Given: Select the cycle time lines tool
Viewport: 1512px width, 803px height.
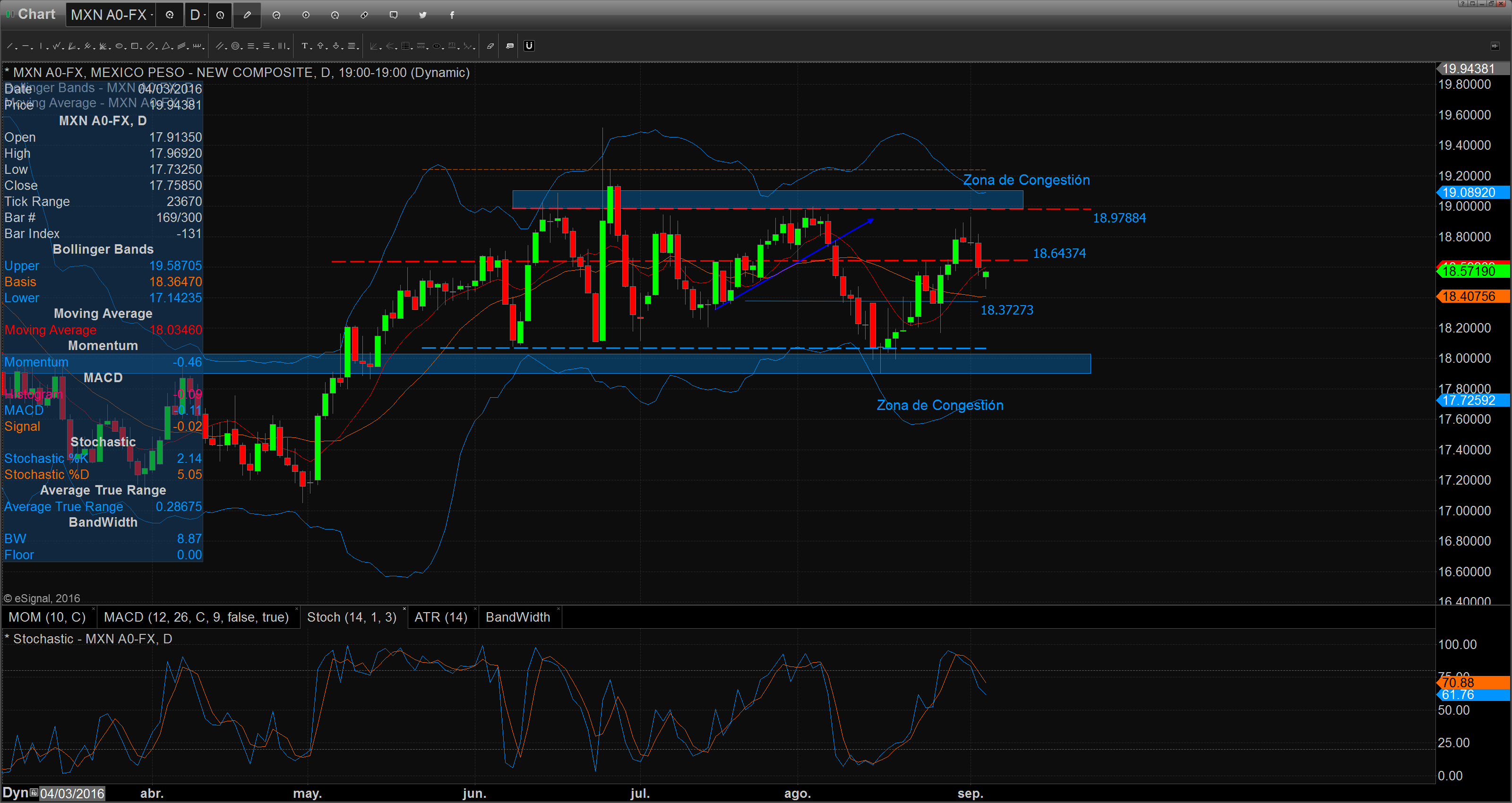Looking at the screenshot, I should click(x=197, y=46).
